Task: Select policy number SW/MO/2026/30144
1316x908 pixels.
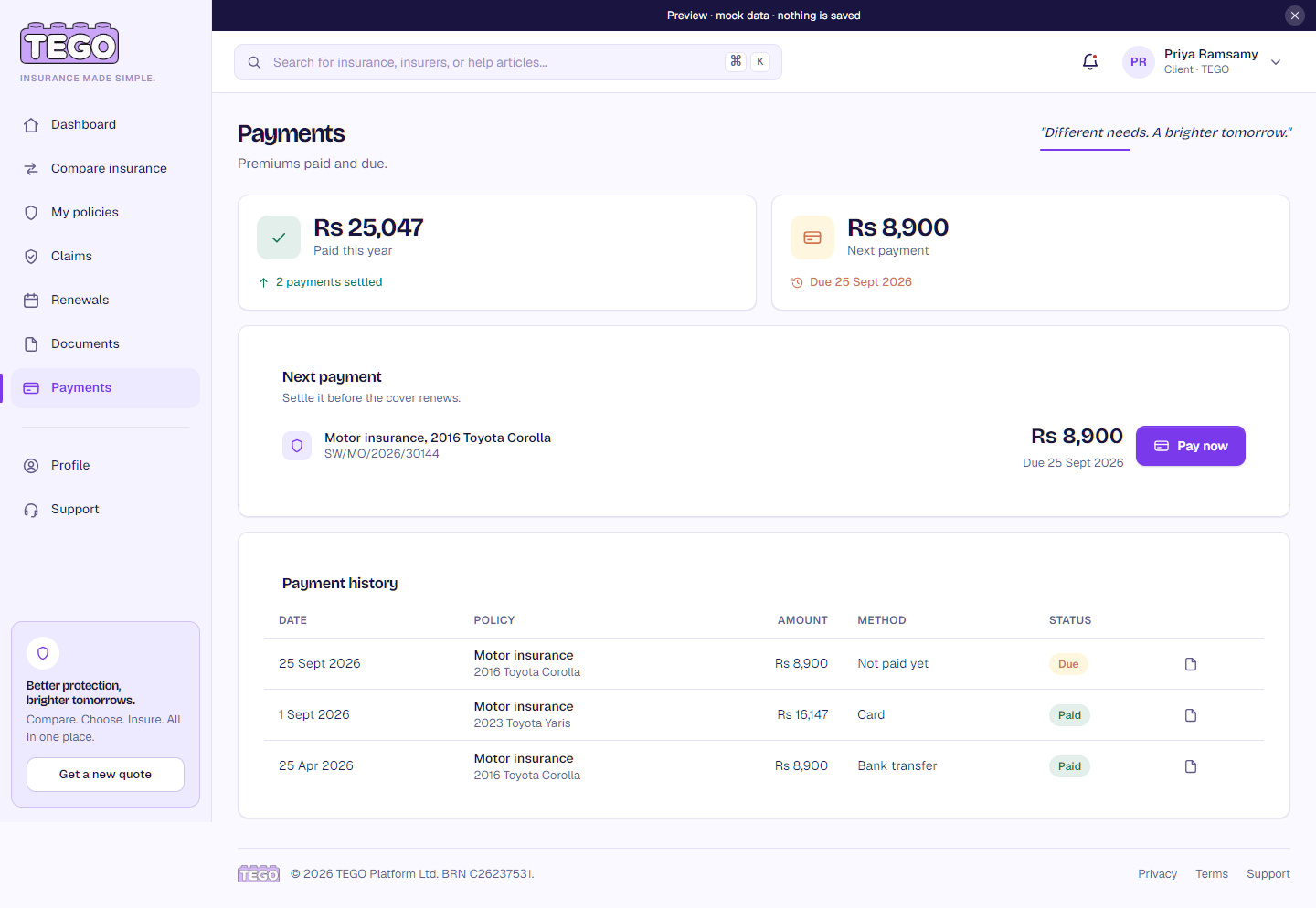Action: [x=382, y=454]
